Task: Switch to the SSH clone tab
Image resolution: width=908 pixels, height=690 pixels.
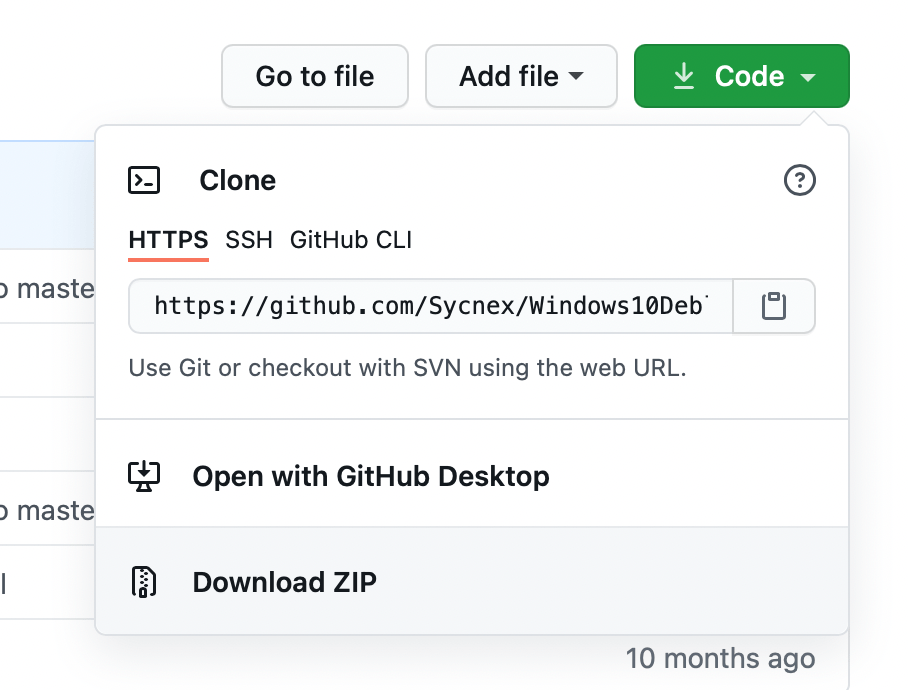Action: pos(249,240)
